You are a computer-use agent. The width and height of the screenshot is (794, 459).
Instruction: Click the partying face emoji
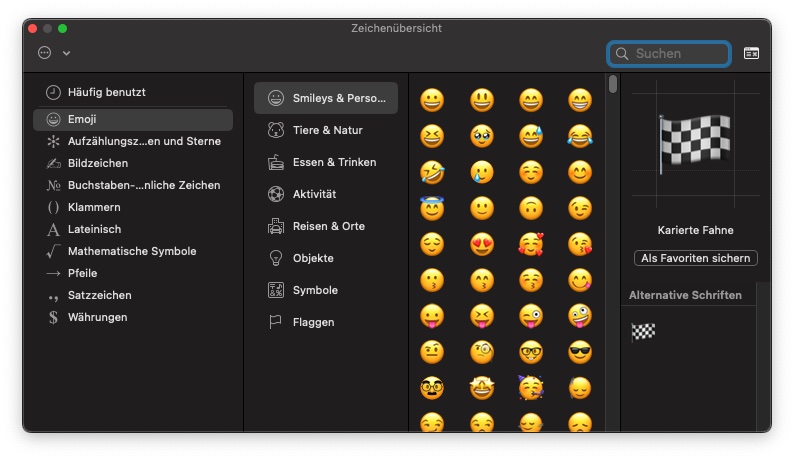pos(531,386)
